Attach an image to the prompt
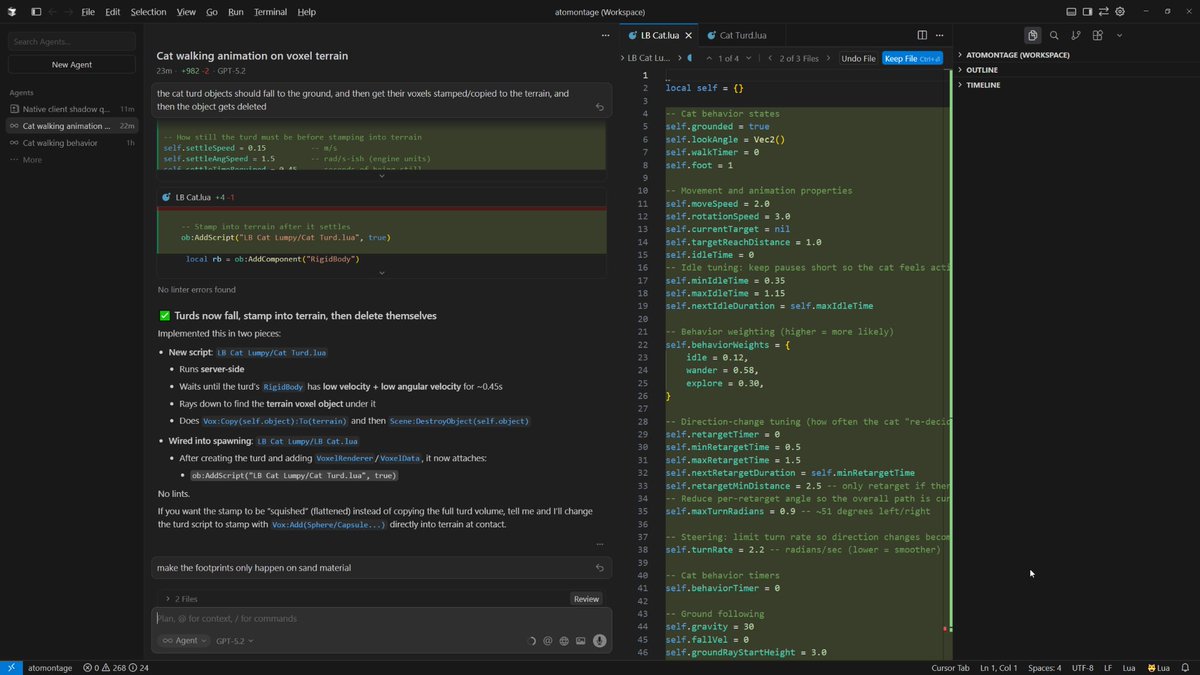 (x=581, y=641)
